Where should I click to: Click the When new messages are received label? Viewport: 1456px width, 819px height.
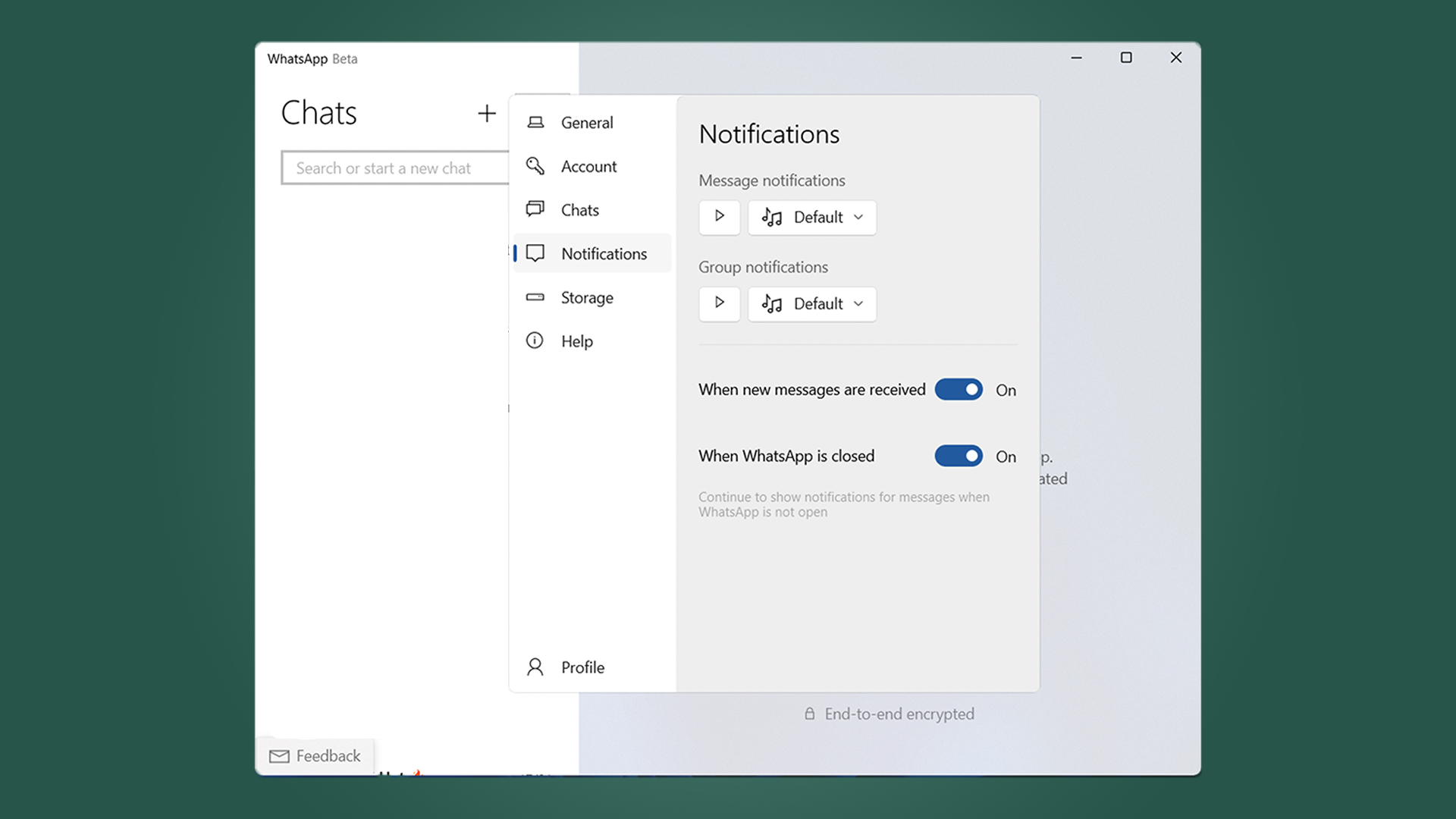coord(811,390)
